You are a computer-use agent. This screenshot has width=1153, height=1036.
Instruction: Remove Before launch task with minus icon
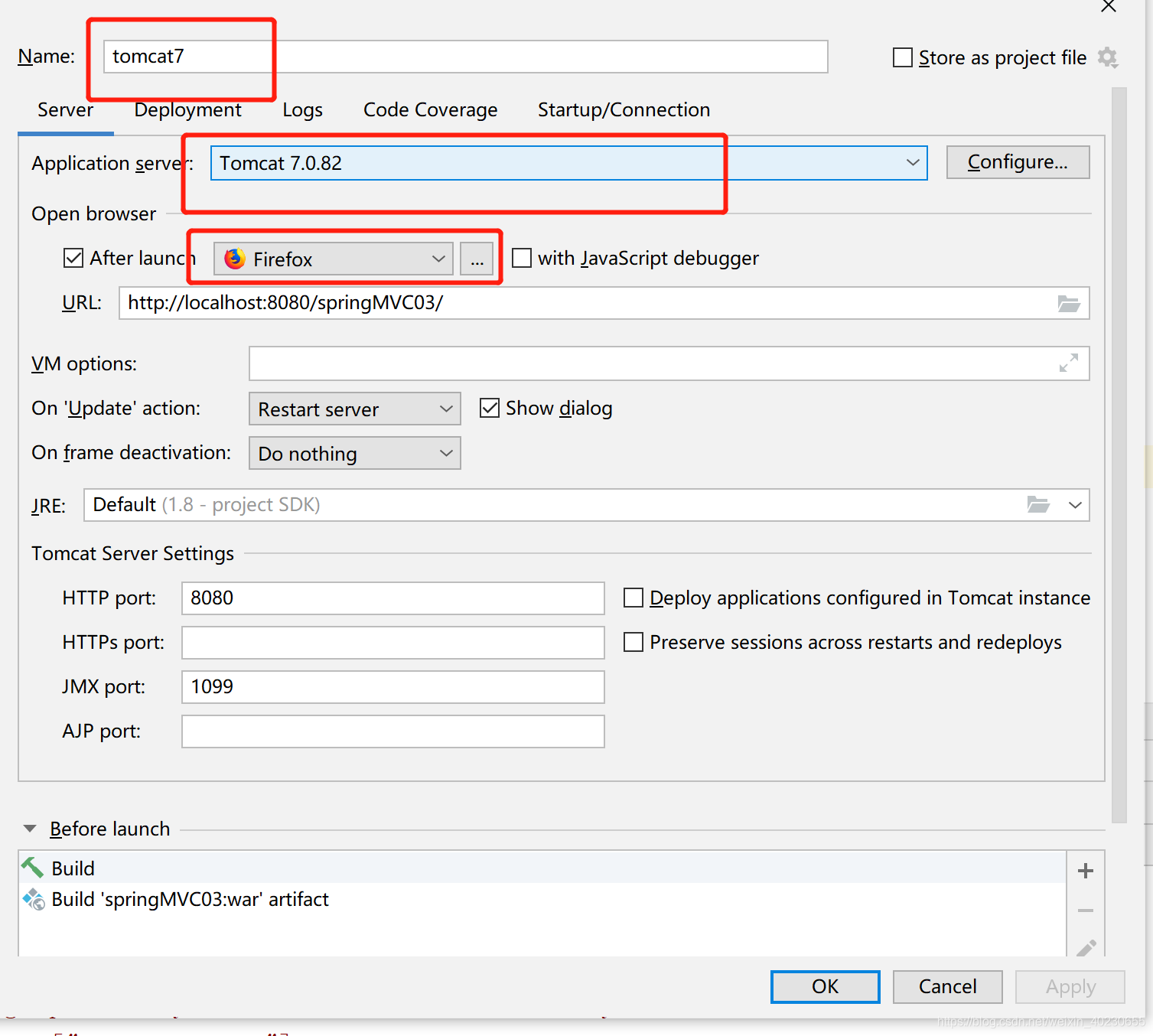pos(1085,911)
